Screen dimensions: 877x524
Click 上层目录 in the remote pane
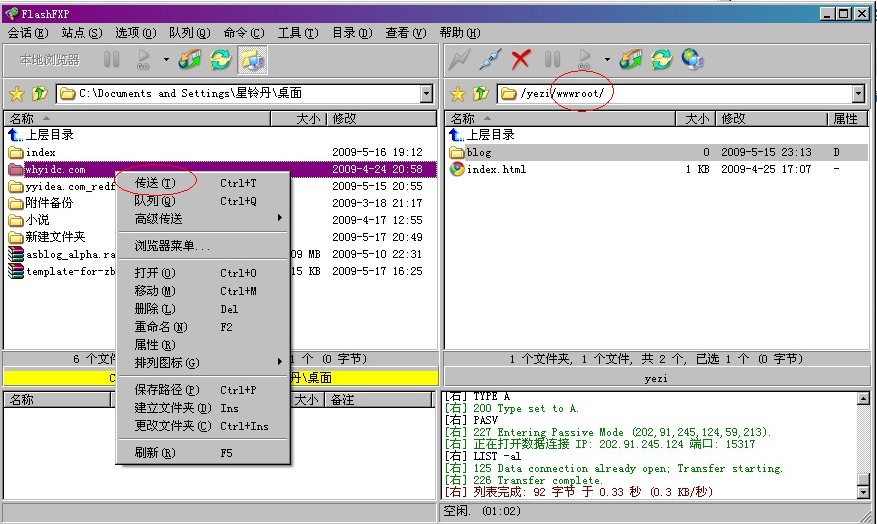coord(482,135)
